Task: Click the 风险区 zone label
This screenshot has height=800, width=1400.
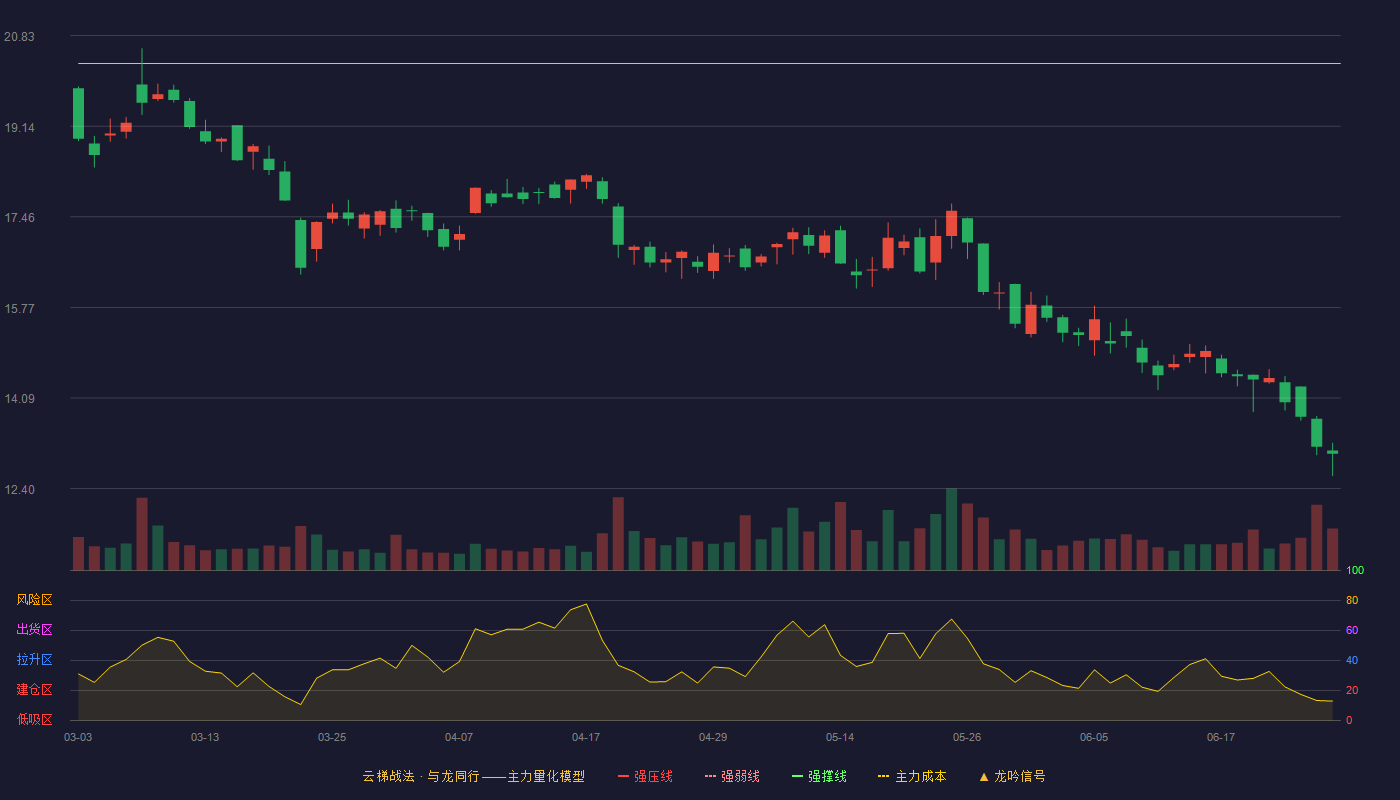Action: (34, 600)
